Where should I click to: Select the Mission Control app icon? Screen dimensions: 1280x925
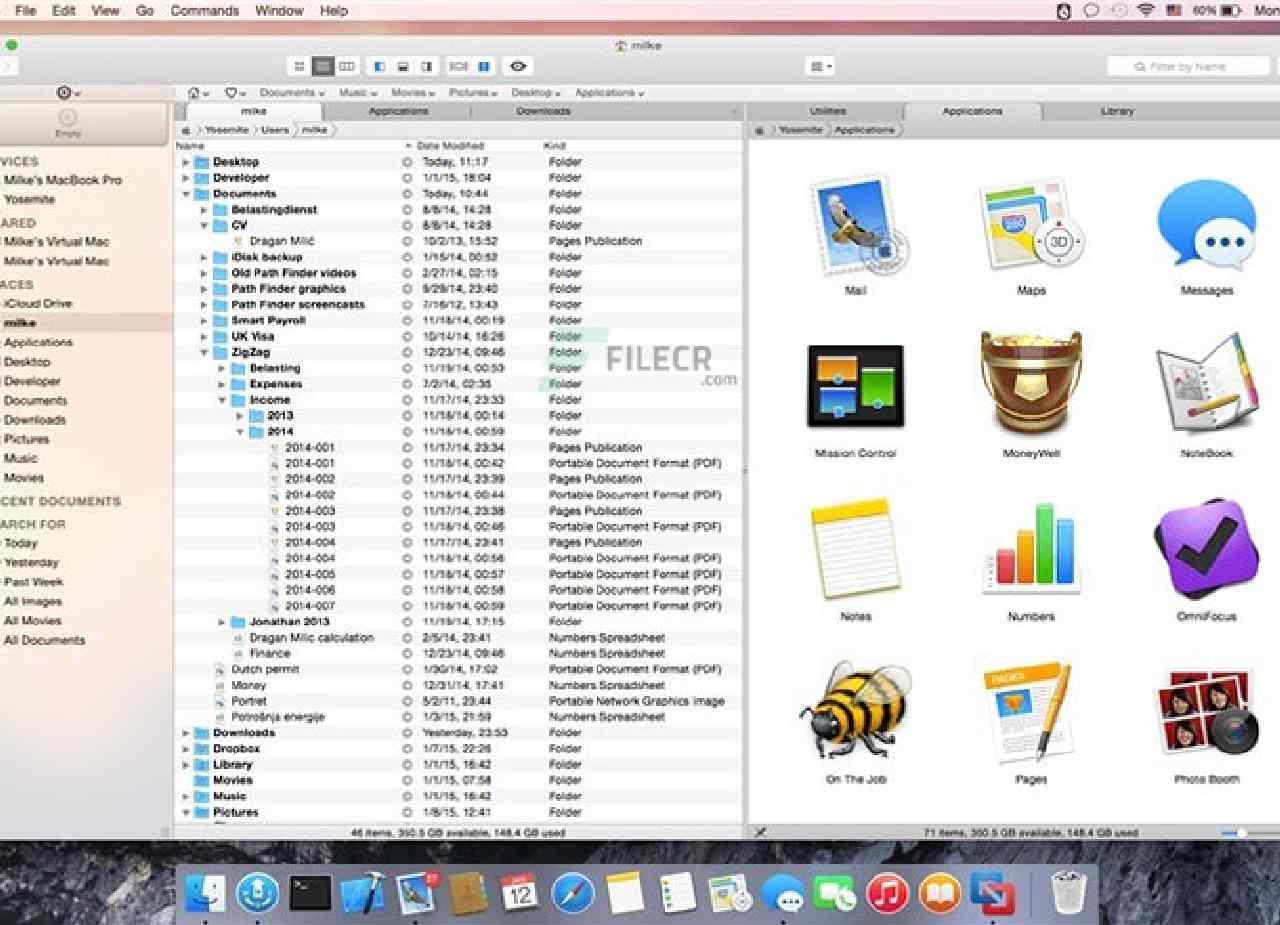856,386
